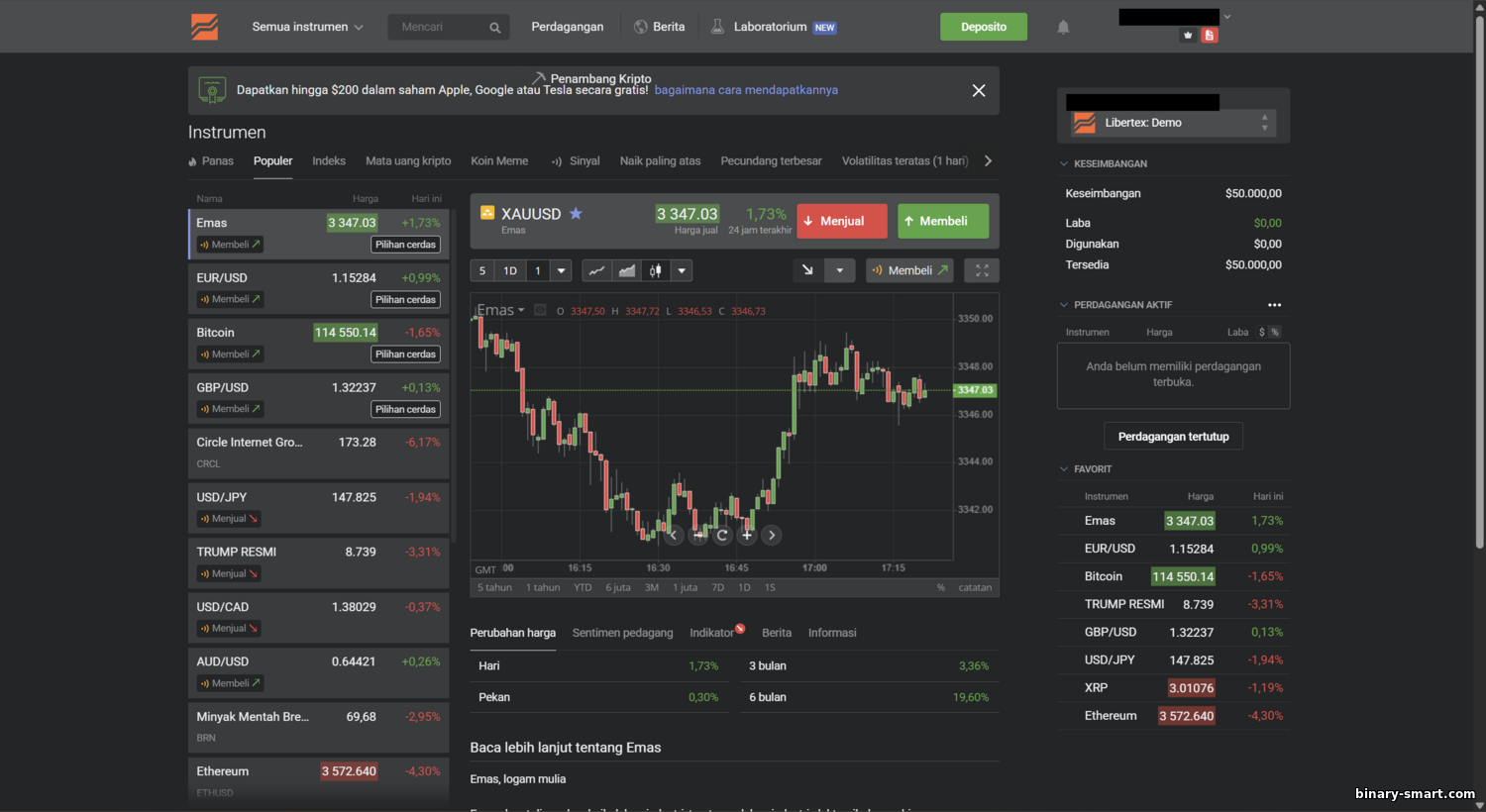Open chart in fullscreen mode

click(x=982, y=270)
